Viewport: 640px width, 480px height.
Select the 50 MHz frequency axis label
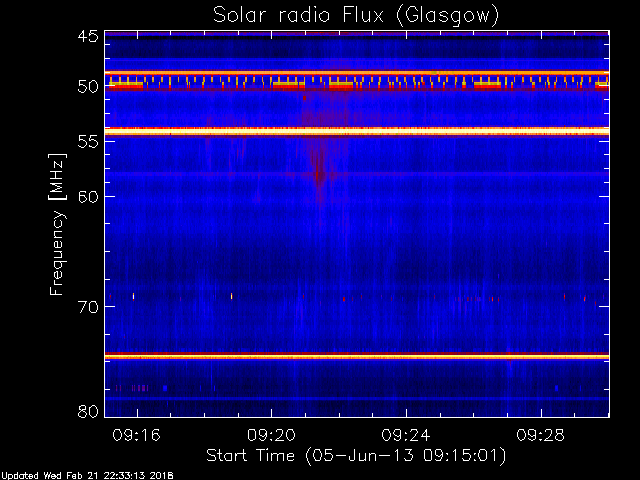click(x=88, y=87)
